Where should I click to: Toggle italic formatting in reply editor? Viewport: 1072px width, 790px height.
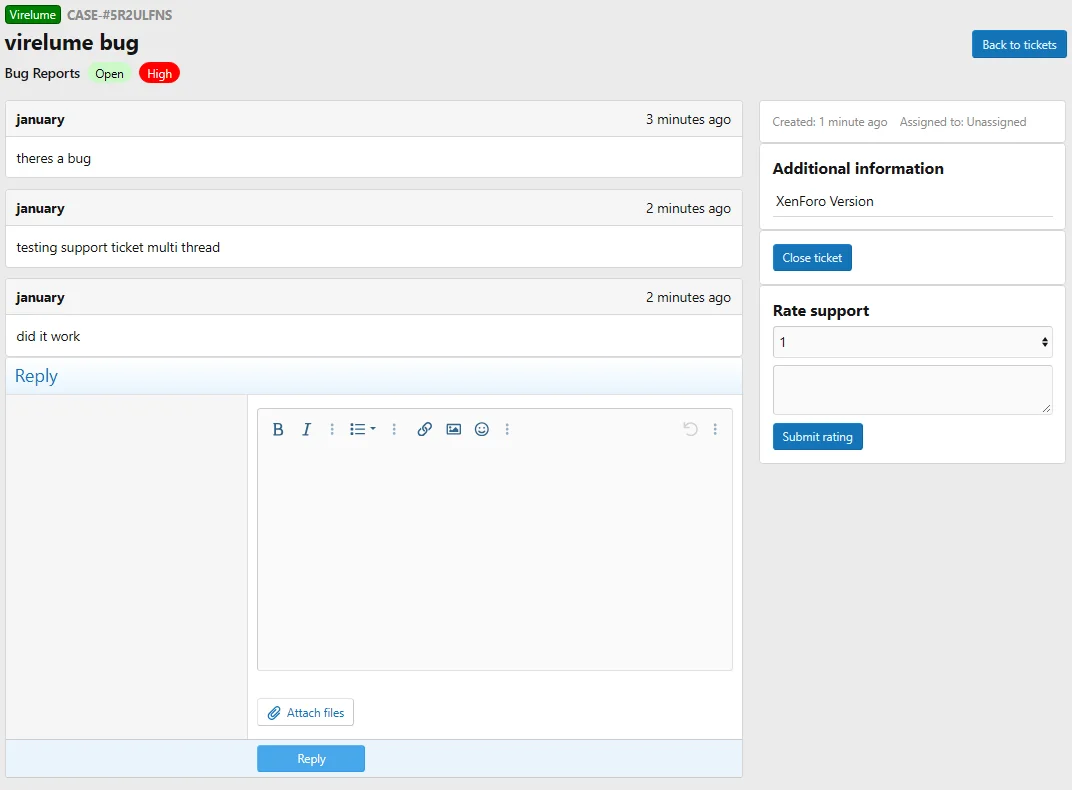click(306, 429)
